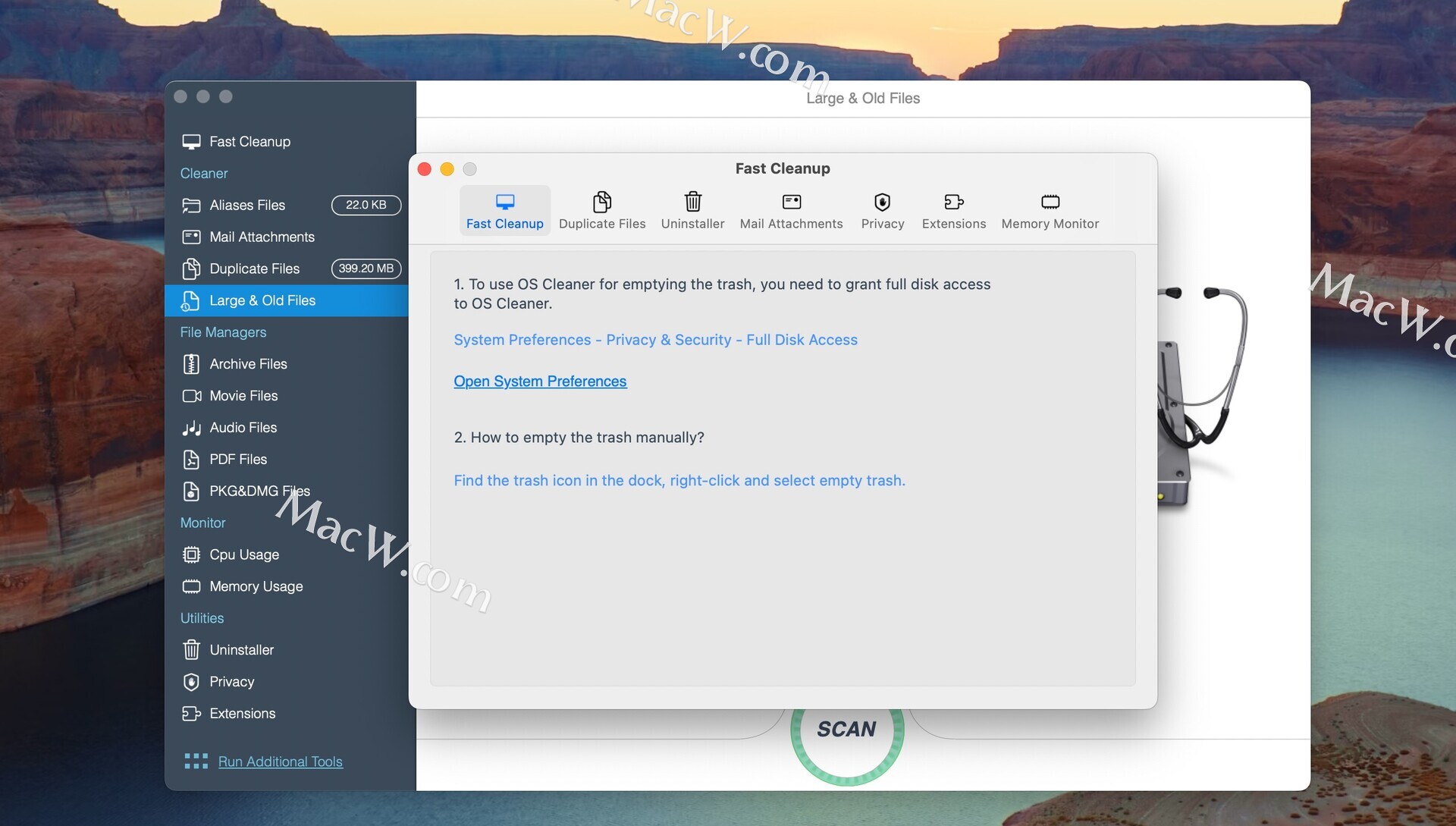Click the grid icon beside Run Additional Tools
1456x826 pixels.
(196, 762)
